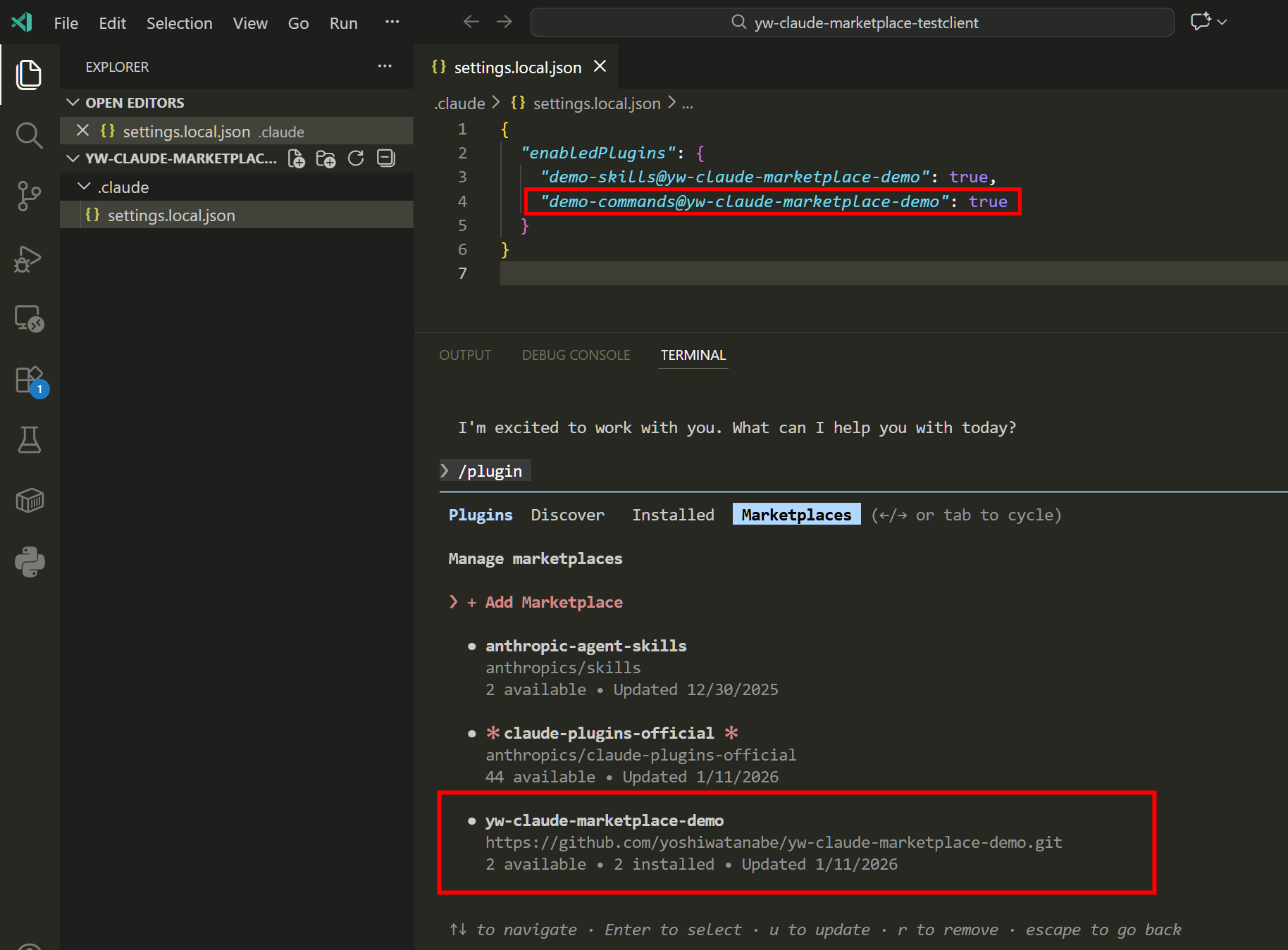Screen dimensions: 1288x950
Task: Click the highlighted Marketplaces tab in terminal
Action: (796, 515)
